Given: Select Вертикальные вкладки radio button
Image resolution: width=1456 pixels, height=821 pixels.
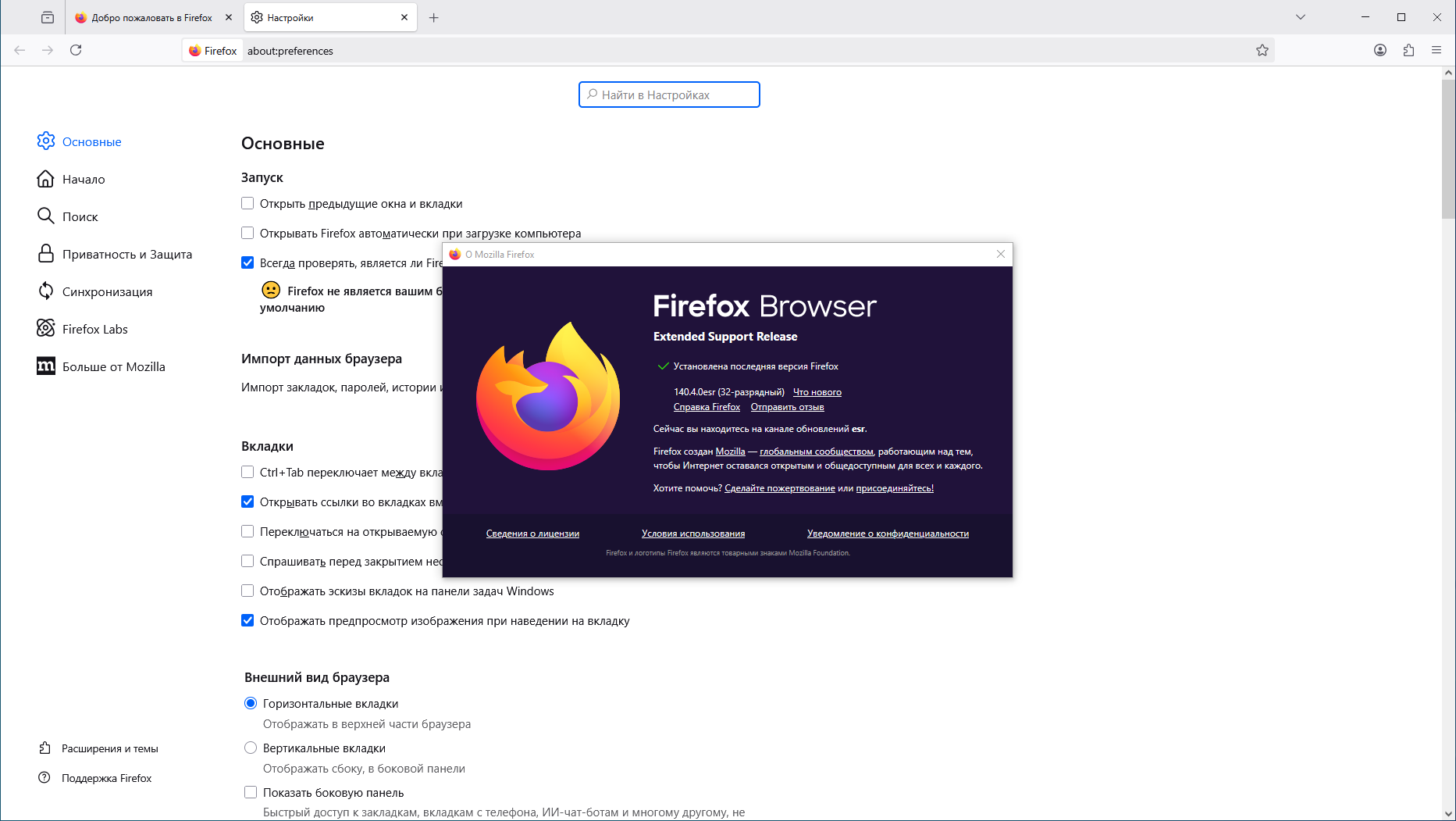Looking at the screenshot, I should [251, 748].
